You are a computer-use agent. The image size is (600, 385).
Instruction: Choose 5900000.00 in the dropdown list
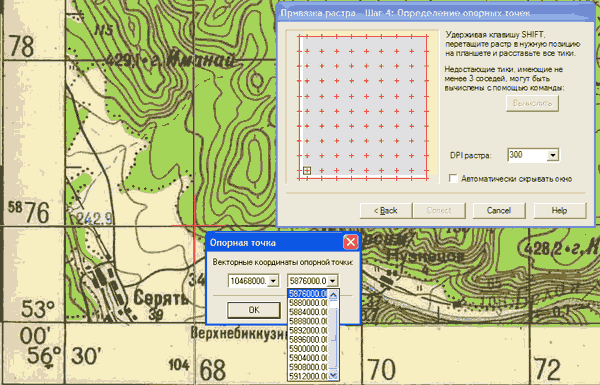click(x=308, y=349)
